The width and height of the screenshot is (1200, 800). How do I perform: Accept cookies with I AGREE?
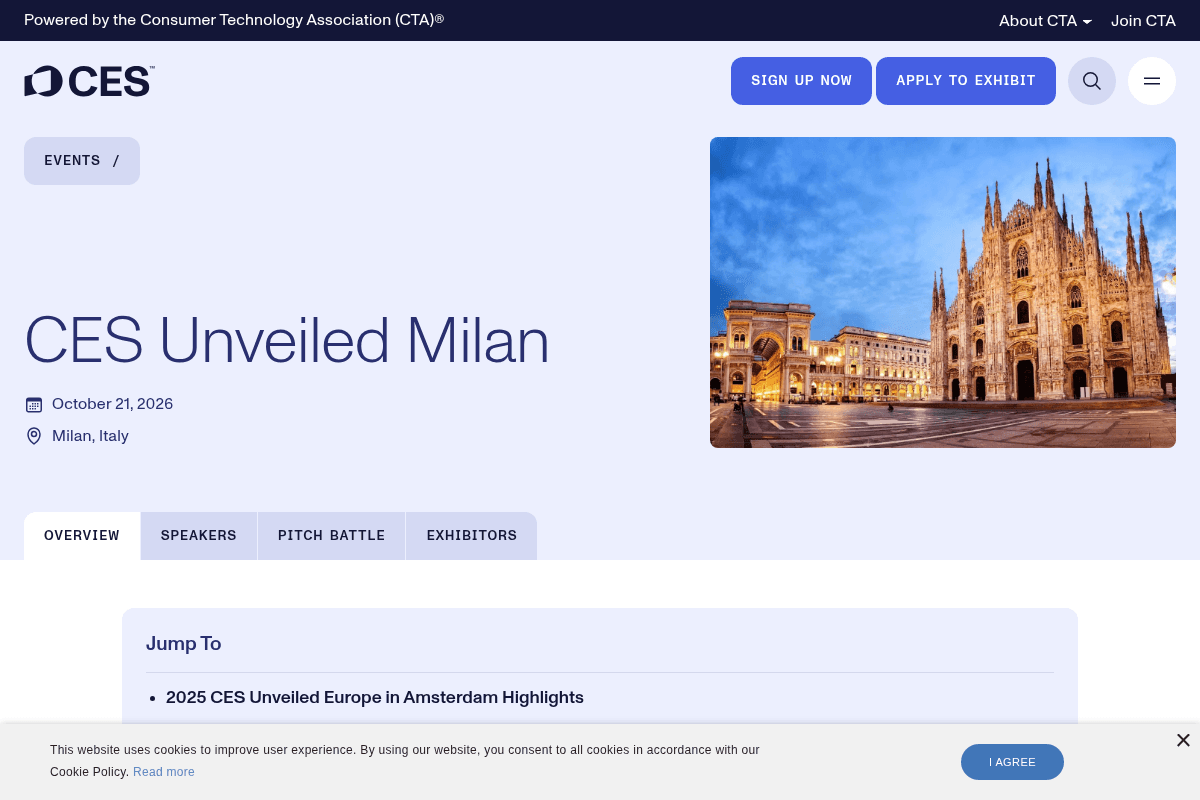pyautogui.click(x=1012, y=762)
